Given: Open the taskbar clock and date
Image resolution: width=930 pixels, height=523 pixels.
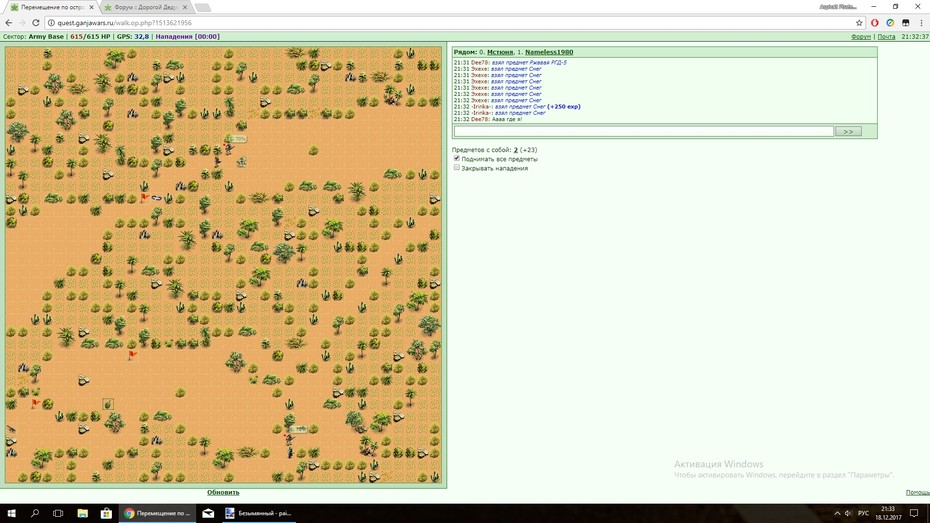Looking at the screenshot, I should (888, 513).
